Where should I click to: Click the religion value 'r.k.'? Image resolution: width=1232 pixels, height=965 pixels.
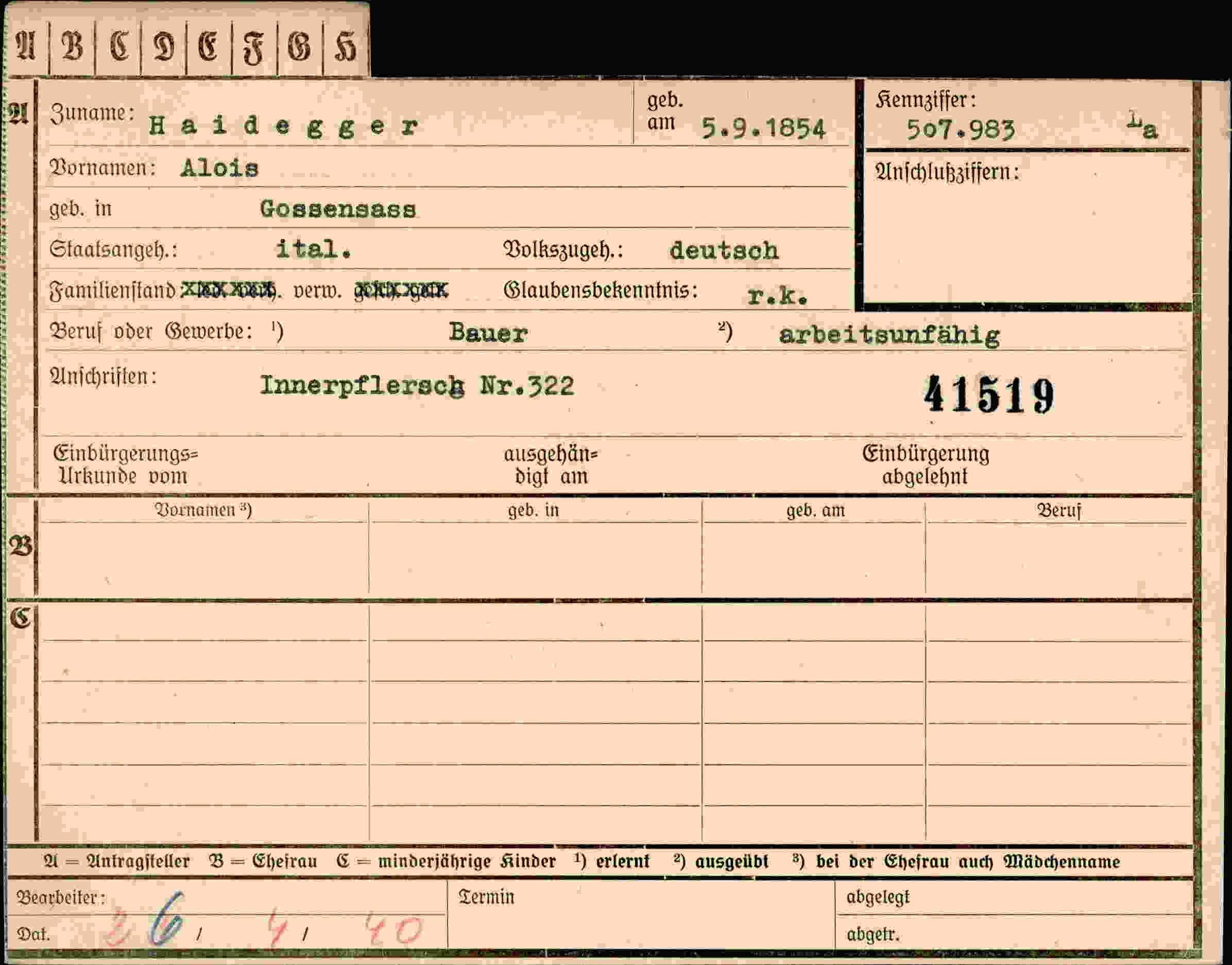(x=777, y=296)
